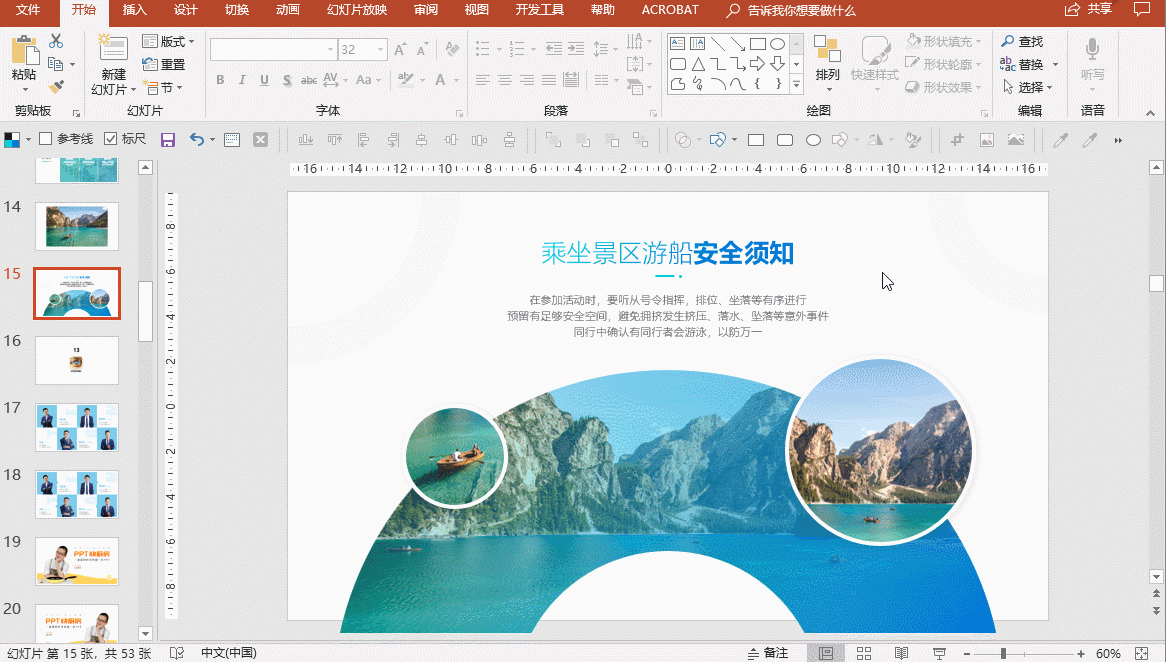Fit slide to window icon
The height and width of the screenshot is (662, 1166).
click(1141, 653)
